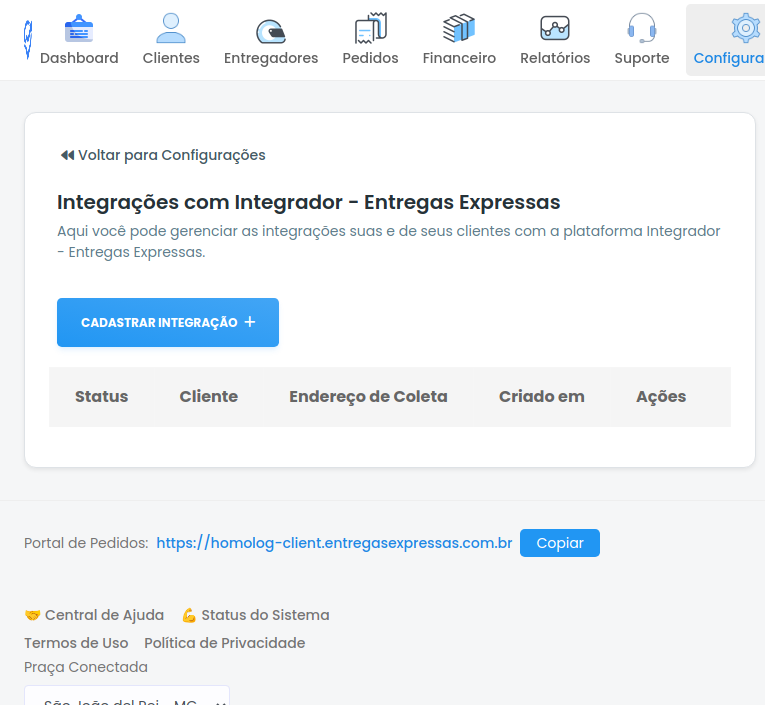Click the Criado em column header
765x705 pixels.
[542, 397]
